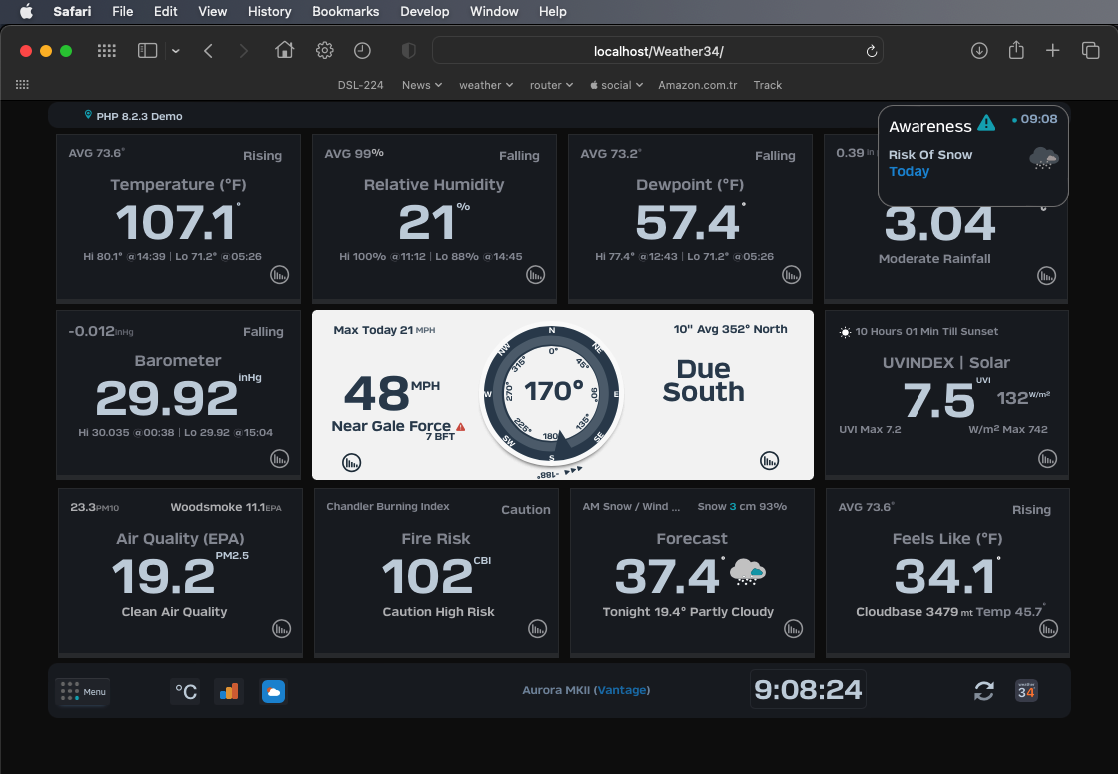
Task: Open the Weather34 logo icon in footer
Action: click(x=1026, y=691)
